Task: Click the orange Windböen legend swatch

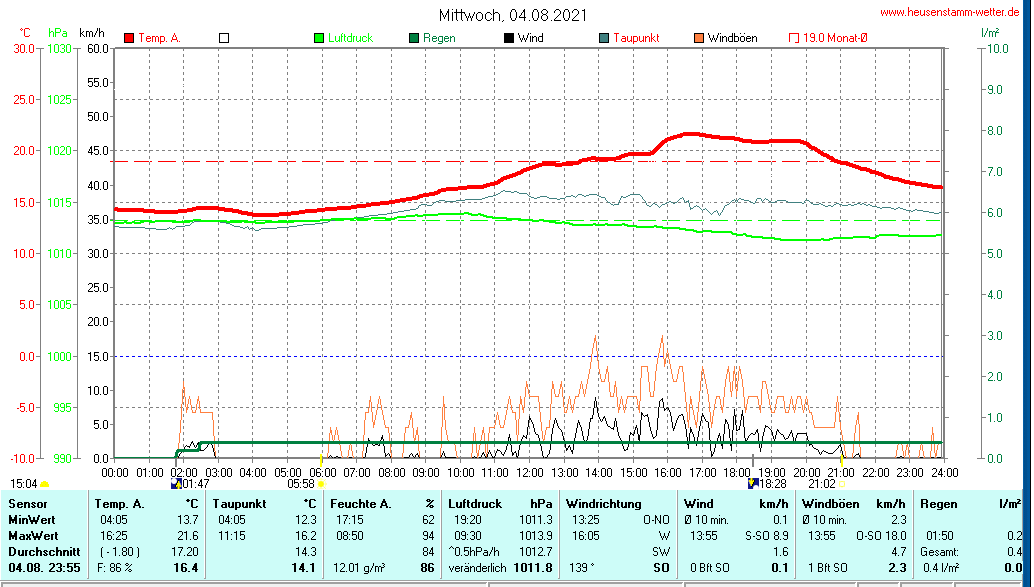Action: (x=699, y=38)
